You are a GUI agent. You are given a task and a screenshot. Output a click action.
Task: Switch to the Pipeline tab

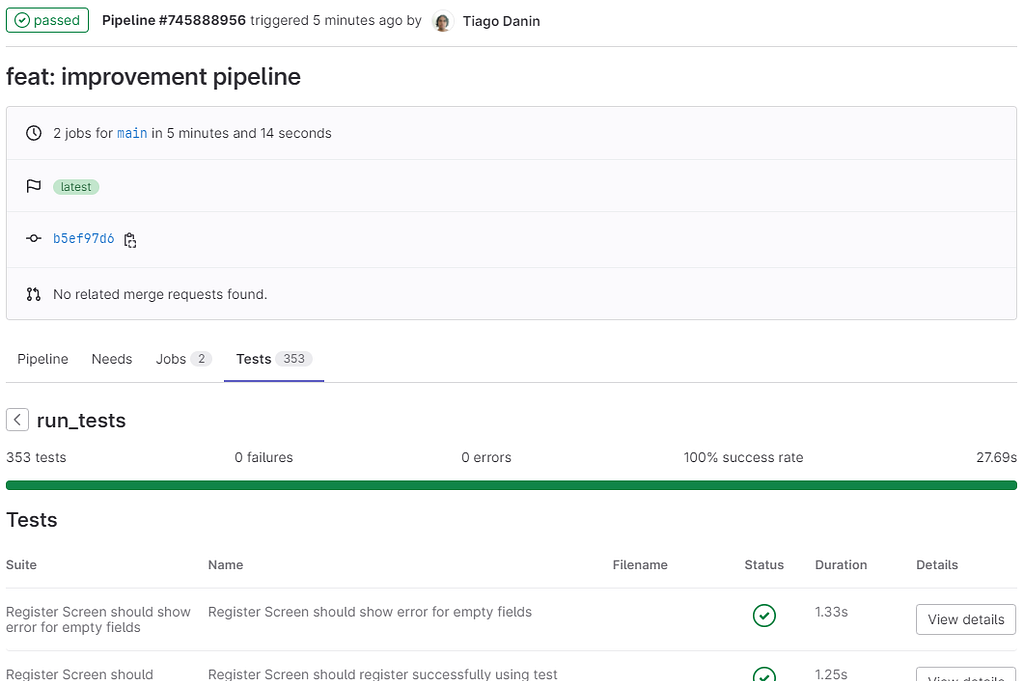tap(43, 359)
